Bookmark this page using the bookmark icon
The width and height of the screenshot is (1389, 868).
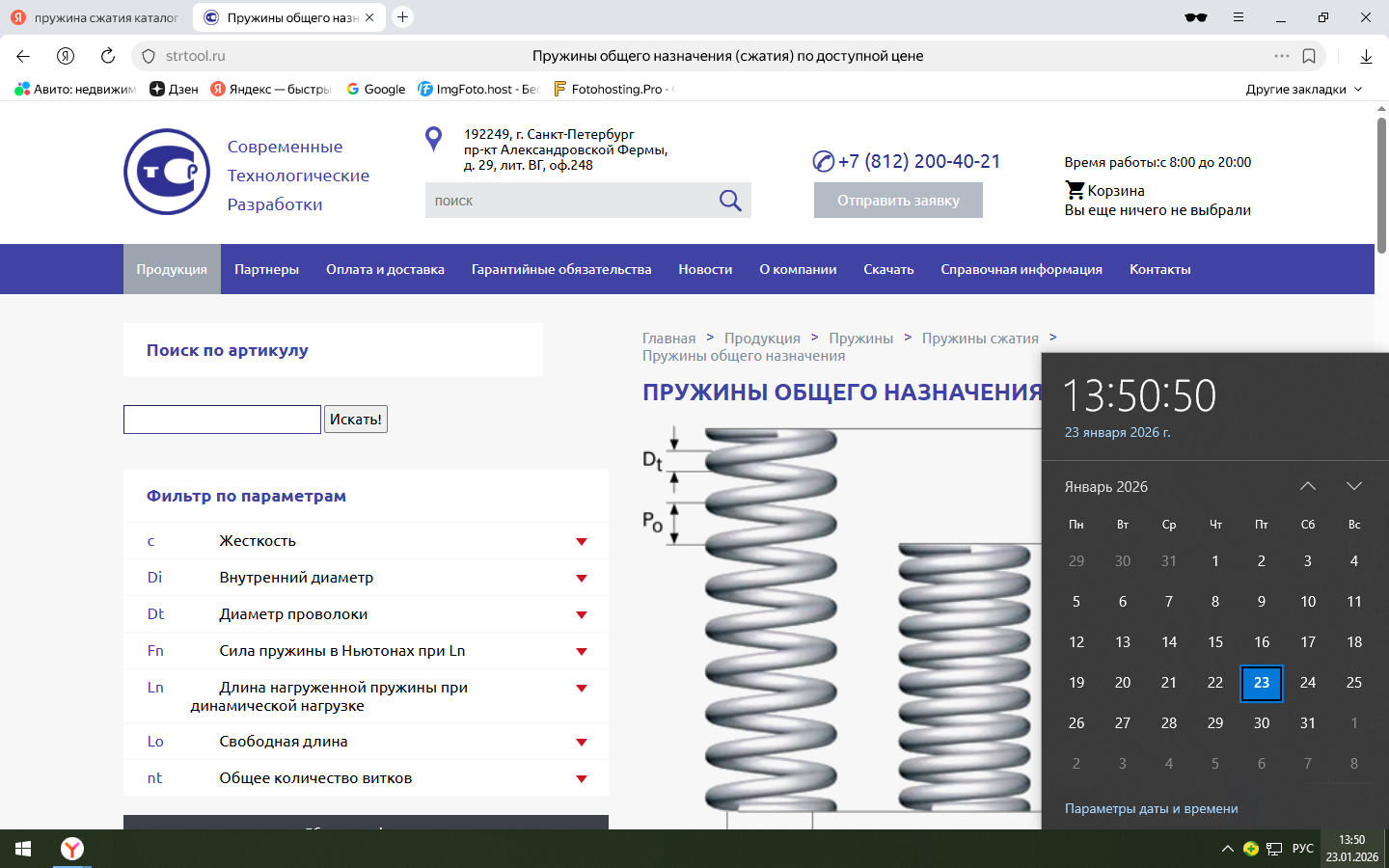pos(1309,56)
